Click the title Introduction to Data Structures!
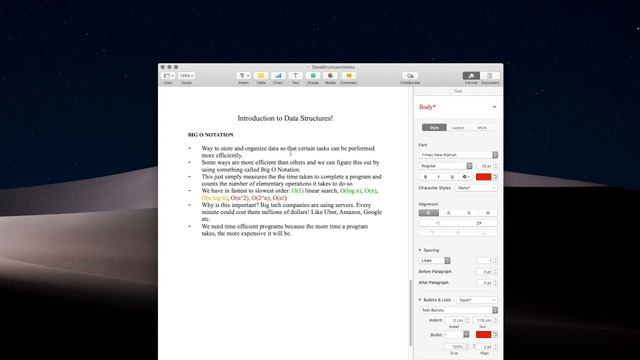This screenshot has width=640, height=360. pyautogui.click(x=285, y=118)
